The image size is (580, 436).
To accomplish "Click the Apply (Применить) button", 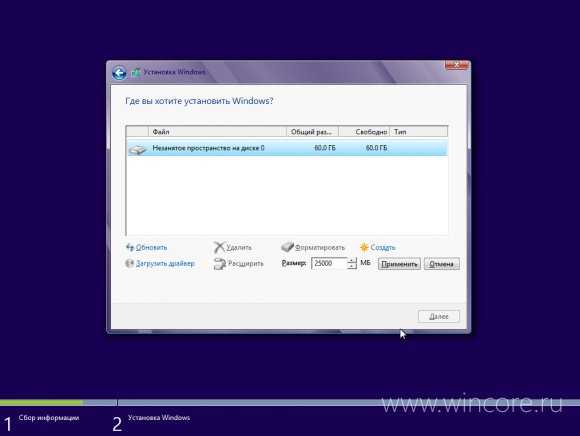I will point(399,264).
